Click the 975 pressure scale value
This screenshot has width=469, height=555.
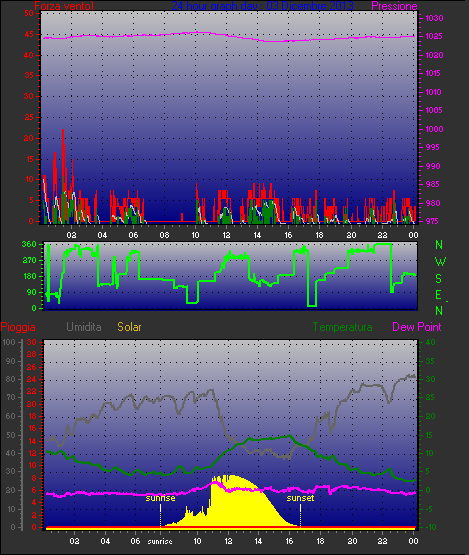tap(433, 221)
